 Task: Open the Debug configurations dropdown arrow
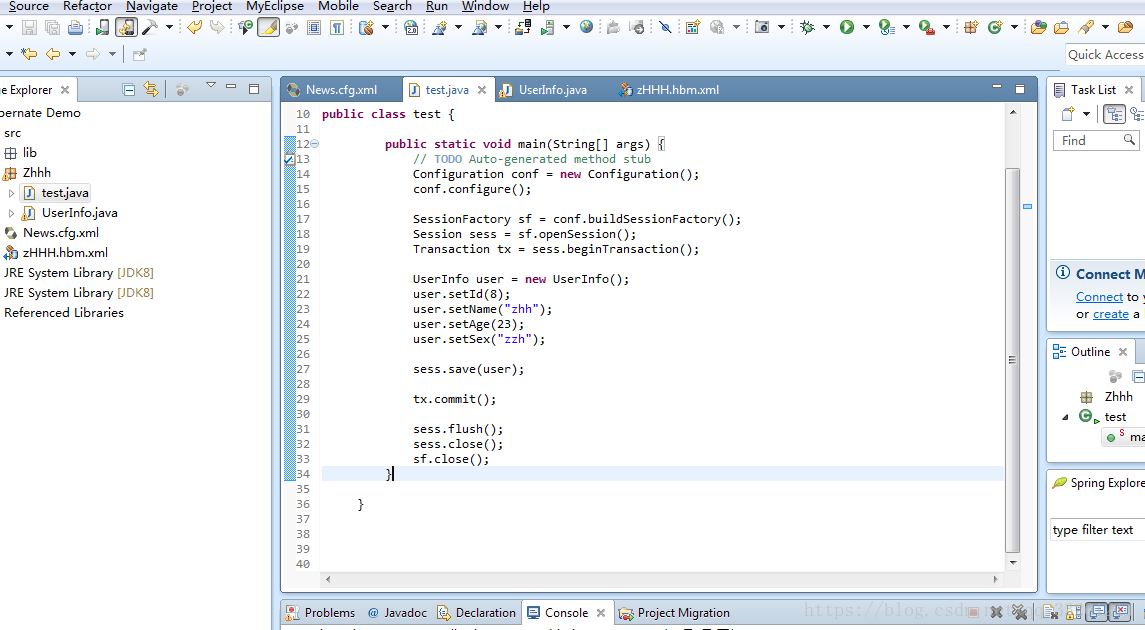coord(827,28)
